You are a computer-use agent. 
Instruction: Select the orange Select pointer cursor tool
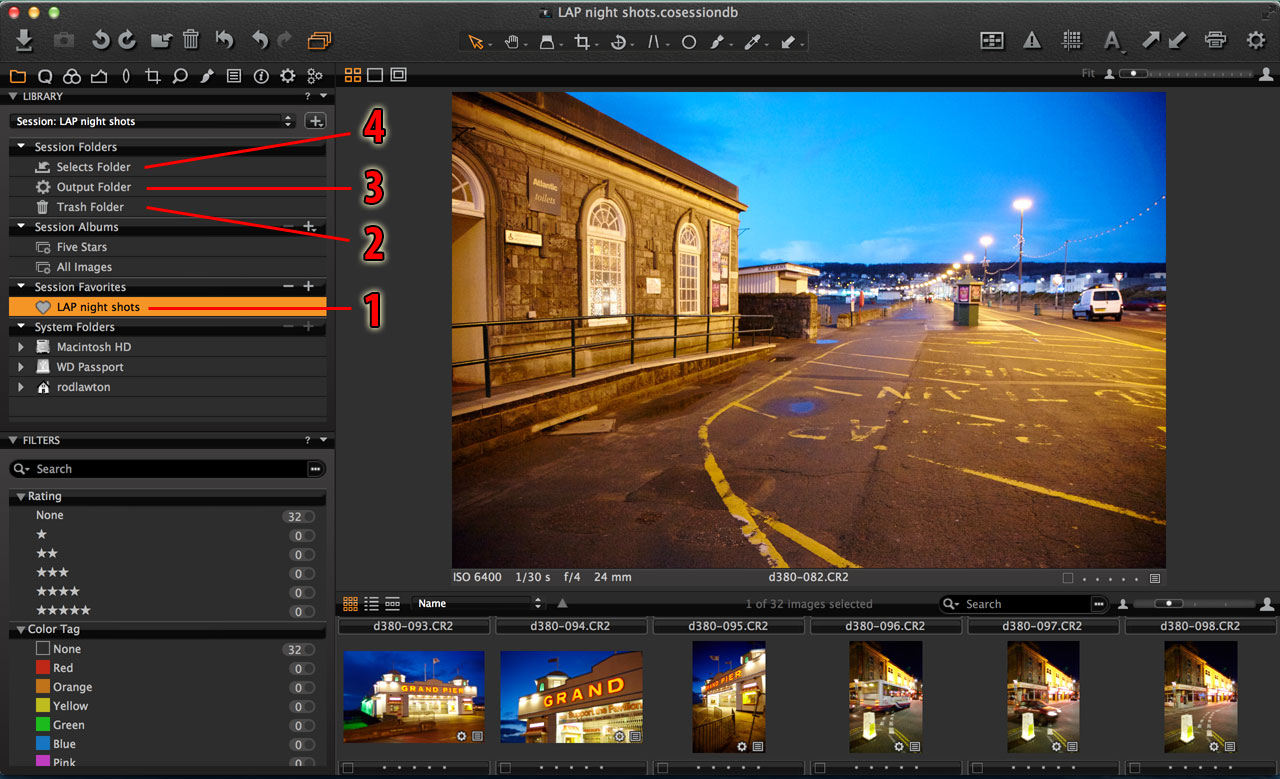(476, 42)
